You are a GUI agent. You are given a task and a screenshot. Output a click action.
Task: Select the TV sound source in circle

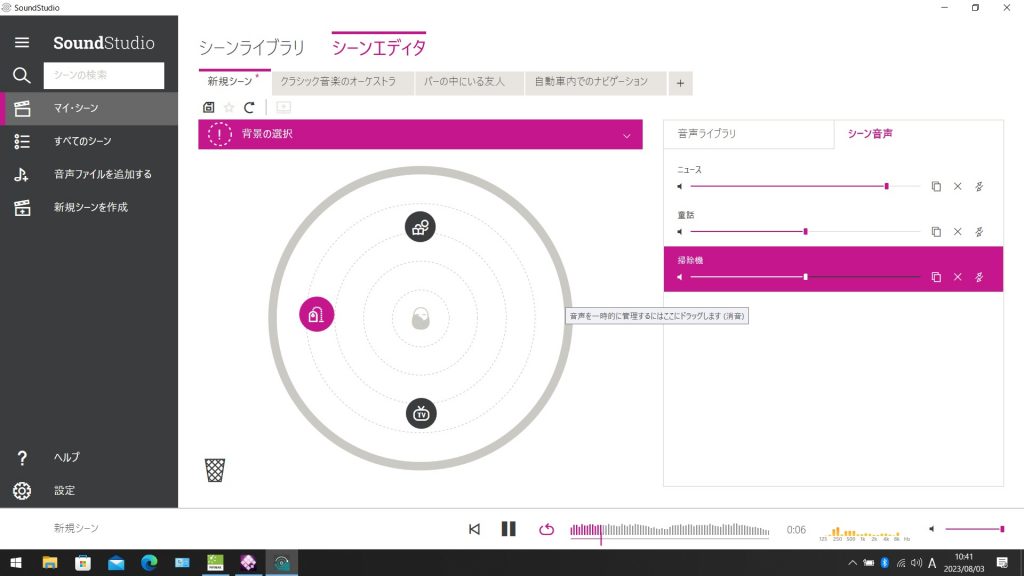(x=421, y=413)
